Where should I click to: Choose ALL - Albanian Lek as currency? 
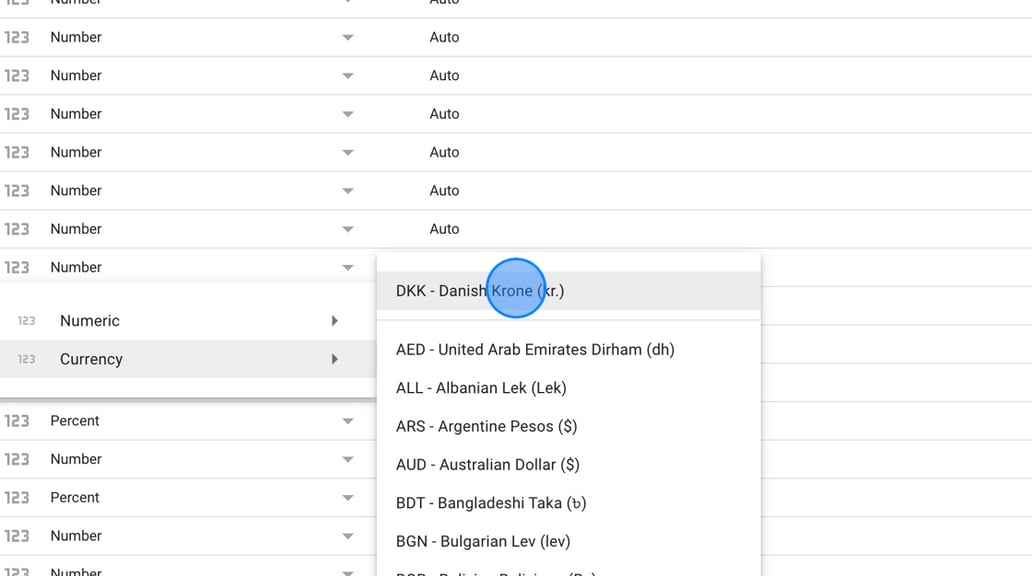pos(481,388)
